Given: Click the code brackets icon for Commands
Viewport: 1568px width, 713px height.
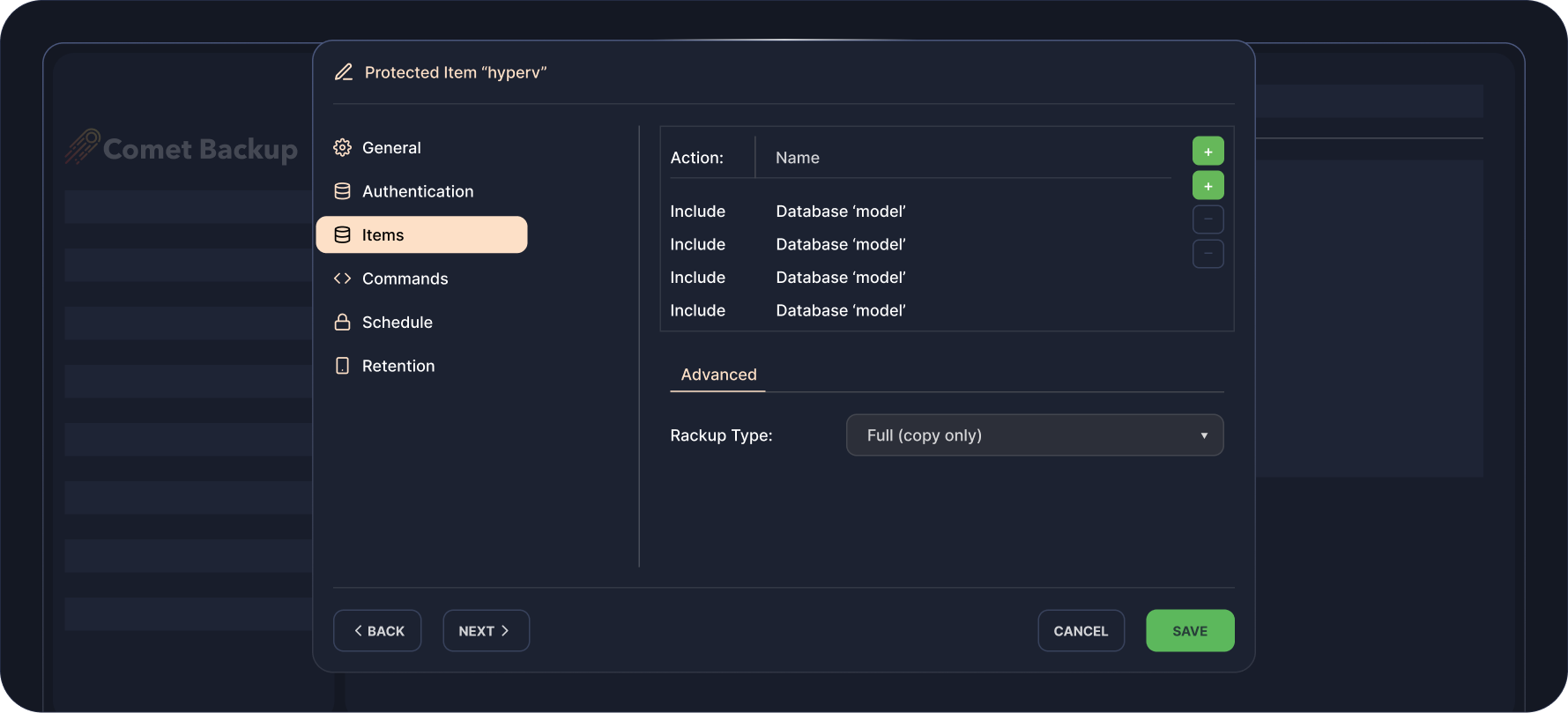Looking at the screenshot, I should [343, 279].
